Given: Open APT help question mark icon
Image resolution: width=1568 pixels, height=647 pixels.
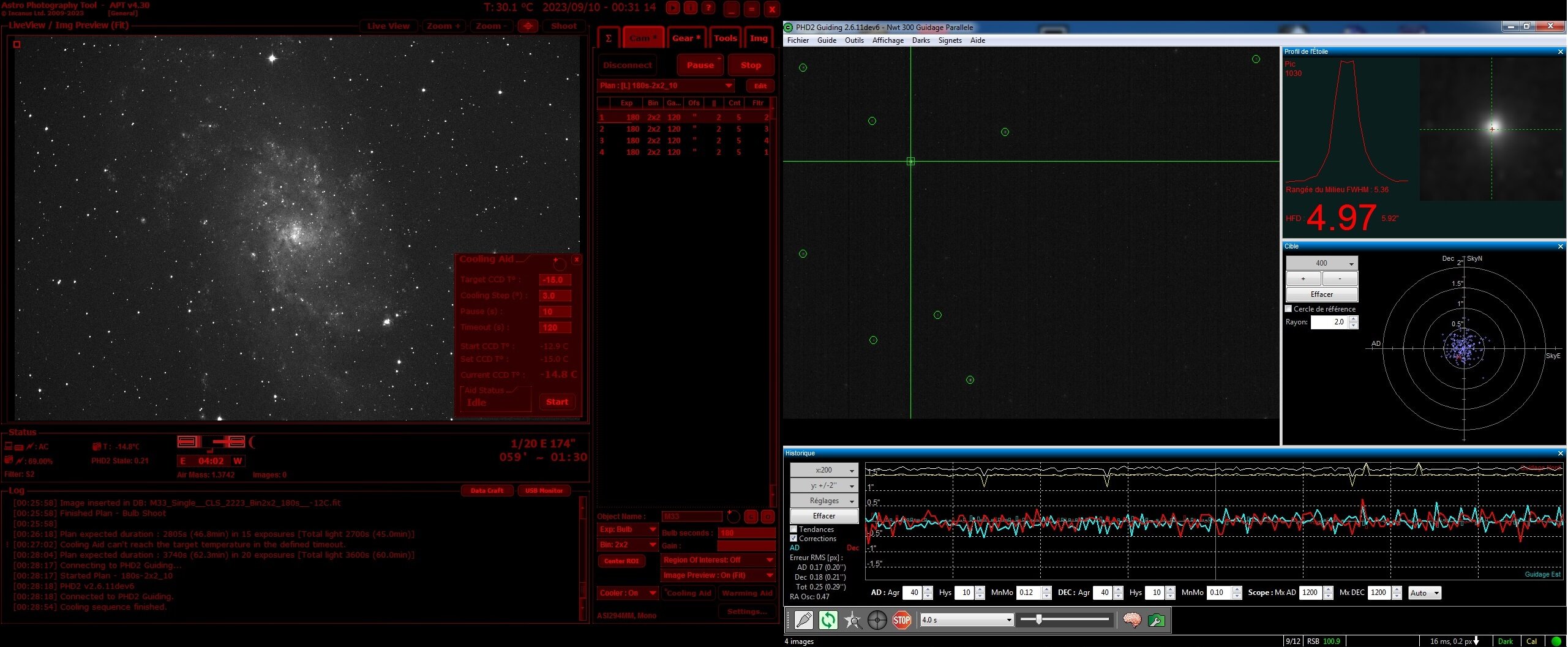Looking at the screenshot, I should coord(708,8).
